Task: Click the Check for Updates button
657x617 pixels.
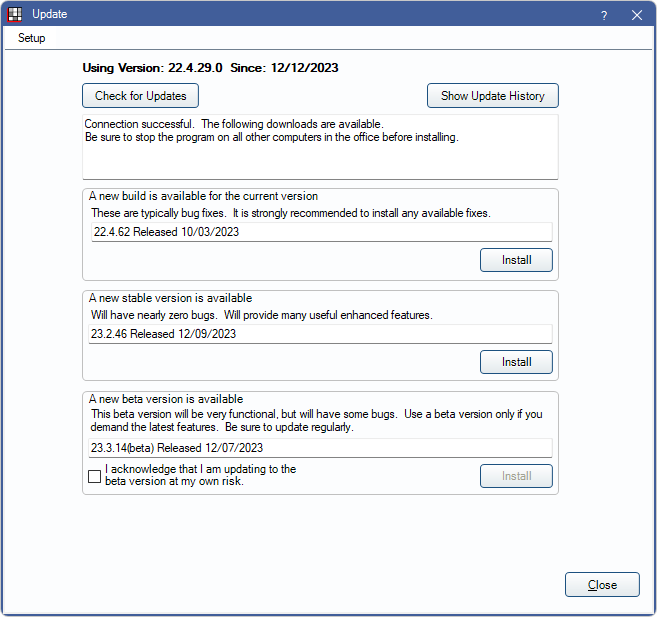Action: (141, 96)
